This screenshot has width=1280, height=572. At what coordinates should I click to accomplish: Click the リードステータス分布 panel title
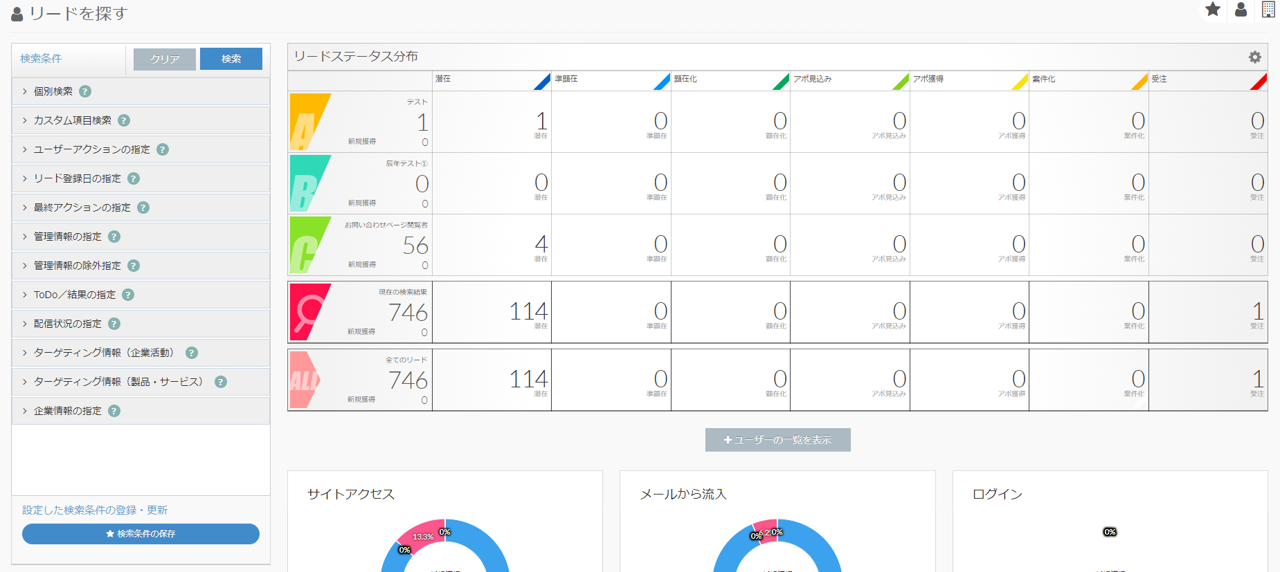[x=355, y=57]
